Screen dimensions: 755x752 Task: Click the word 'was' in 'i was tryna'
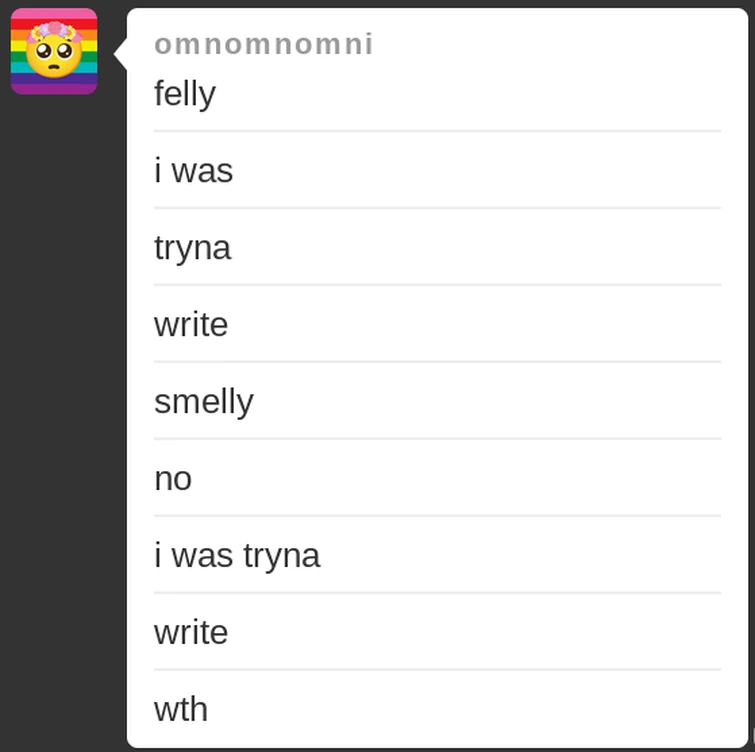(201, 555)
